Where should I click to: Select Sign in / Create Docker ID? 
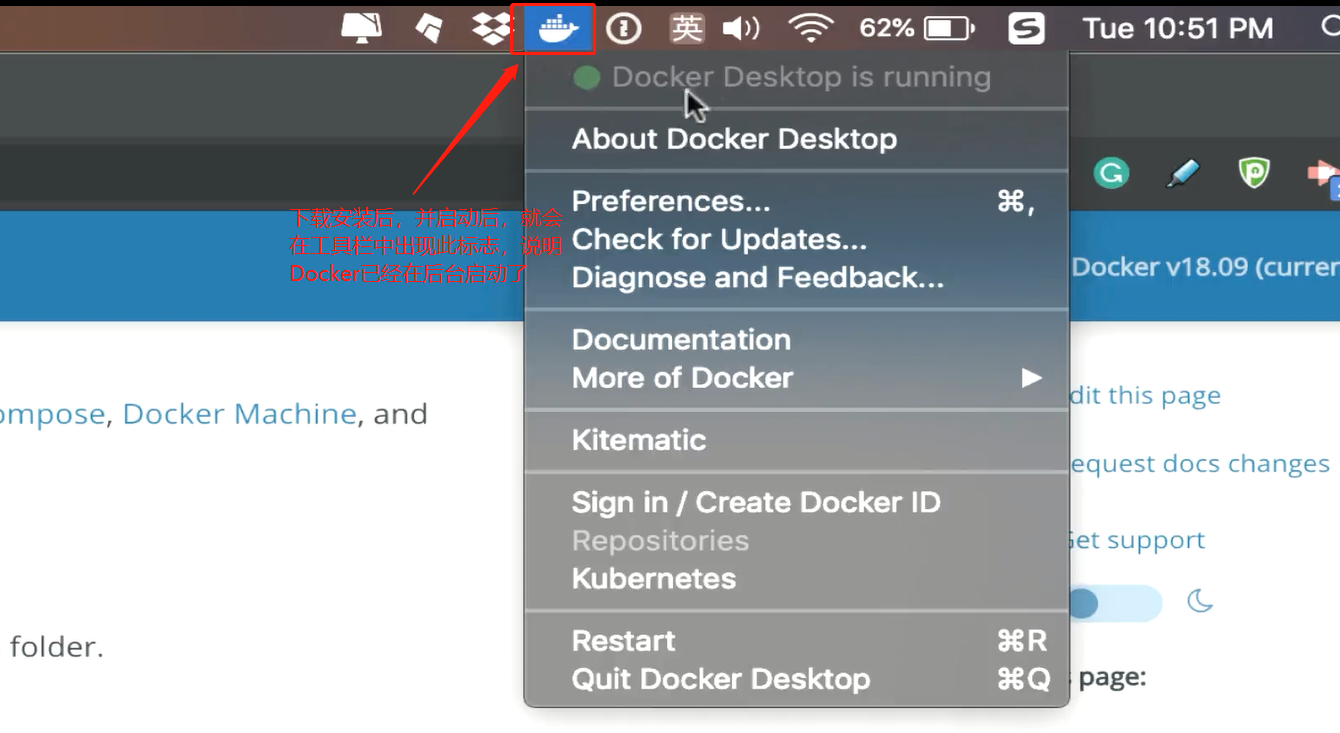[796, 502]
